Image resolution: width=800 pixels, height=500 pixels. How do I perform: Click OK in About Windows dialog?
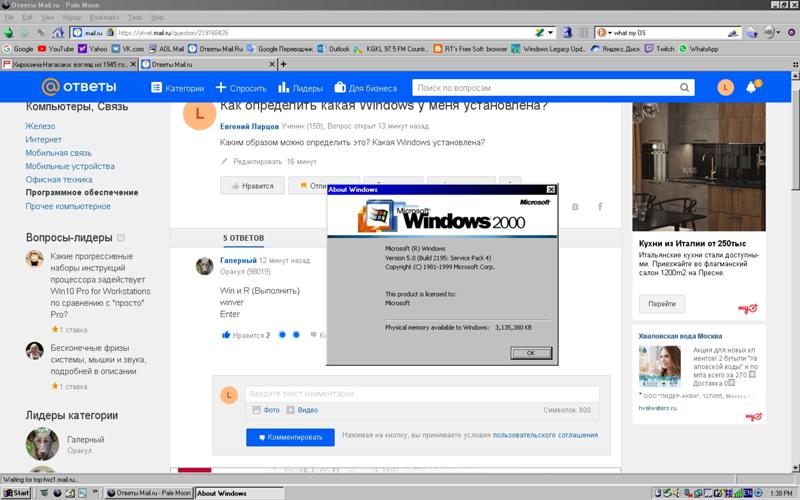click(531, 353)
